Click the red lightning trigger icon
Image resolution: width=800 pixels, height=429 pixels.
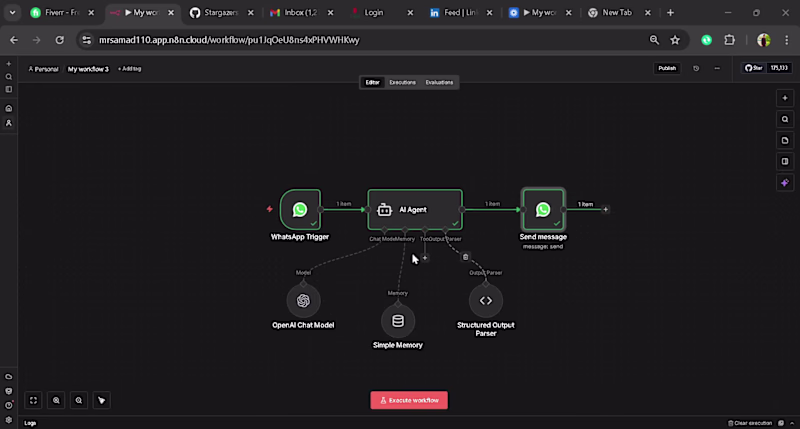269,209
